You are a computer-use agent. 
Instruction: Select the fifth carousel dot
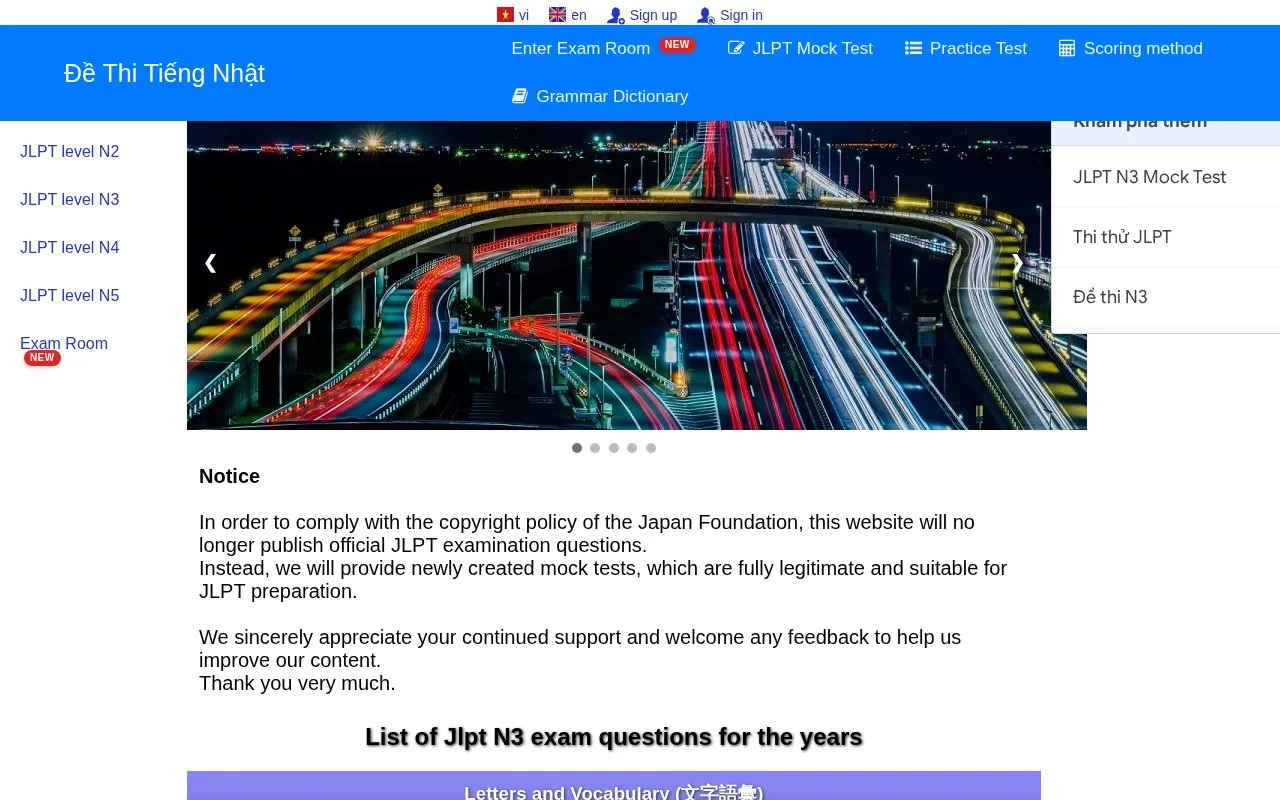tap(651, 448)
